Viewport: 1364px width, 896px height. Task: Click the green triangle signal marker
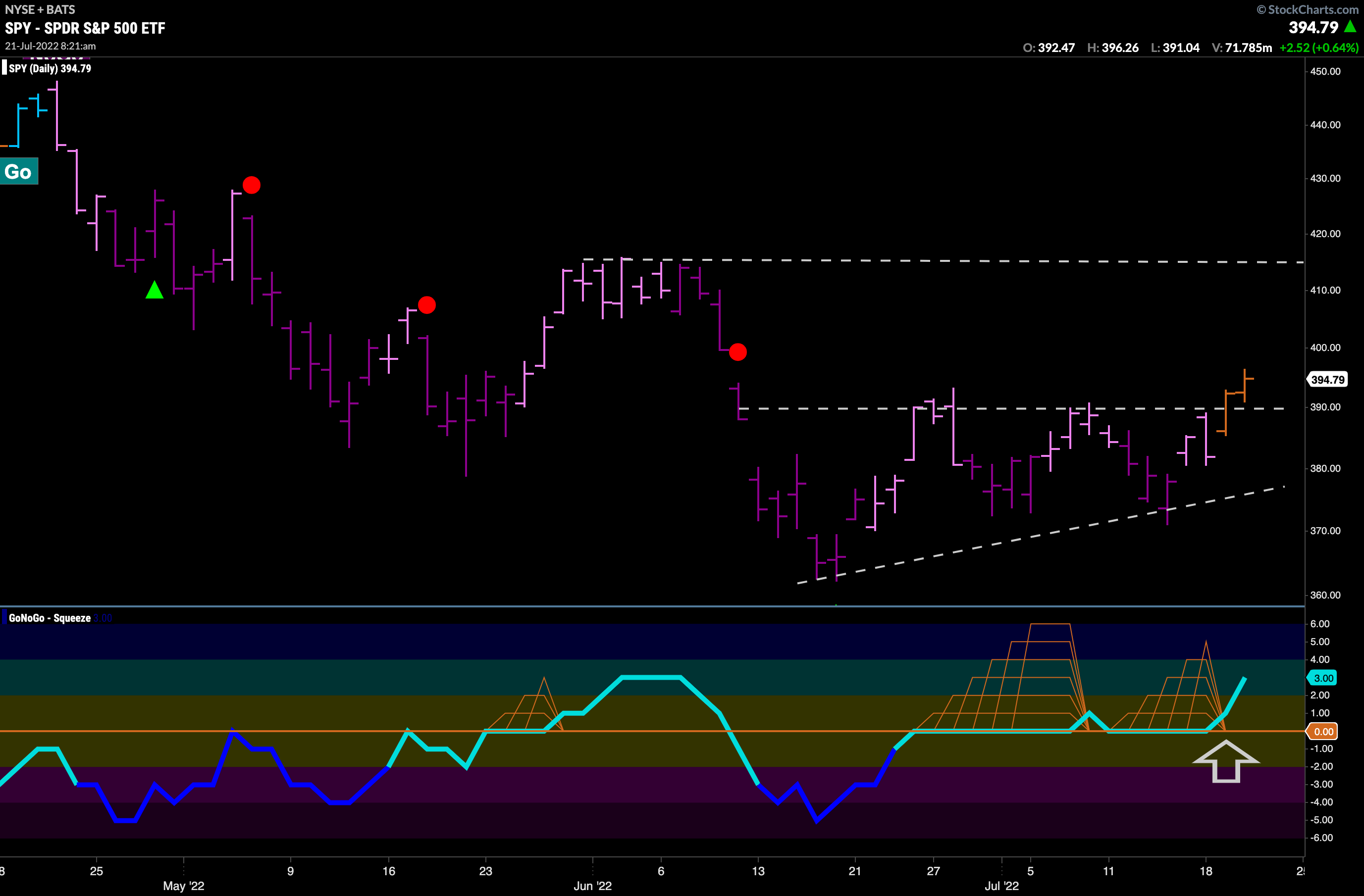pyautogui.click(x=154, y=290)
